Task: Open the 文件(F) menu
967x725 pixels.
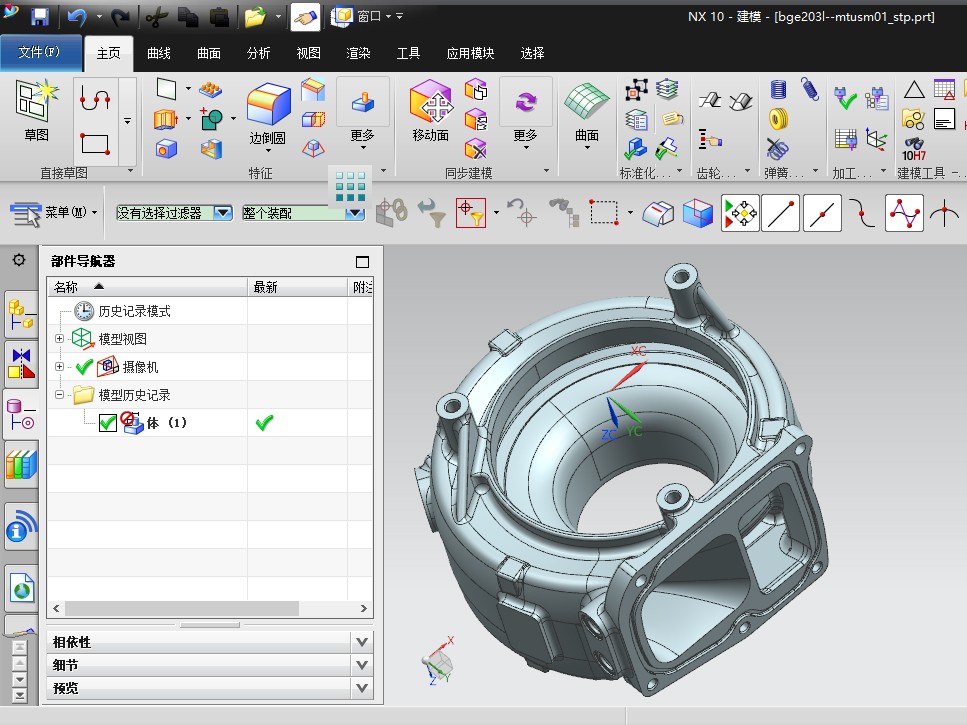Action: (40, 52)
